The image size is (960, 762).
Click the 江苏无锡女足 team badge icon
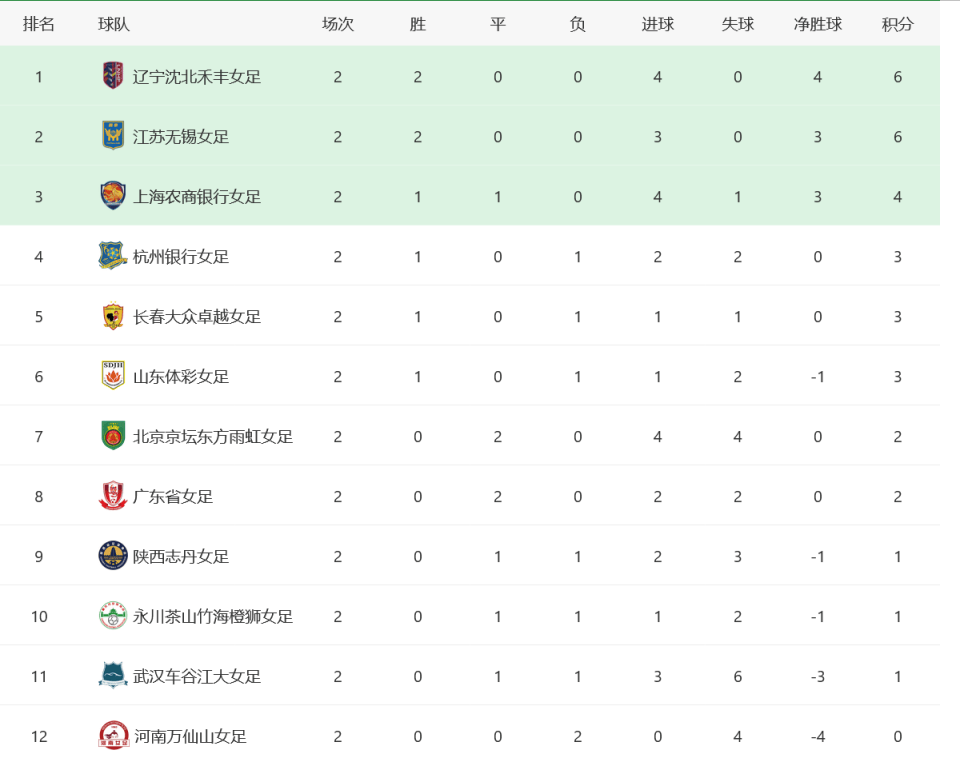[113, 136]
